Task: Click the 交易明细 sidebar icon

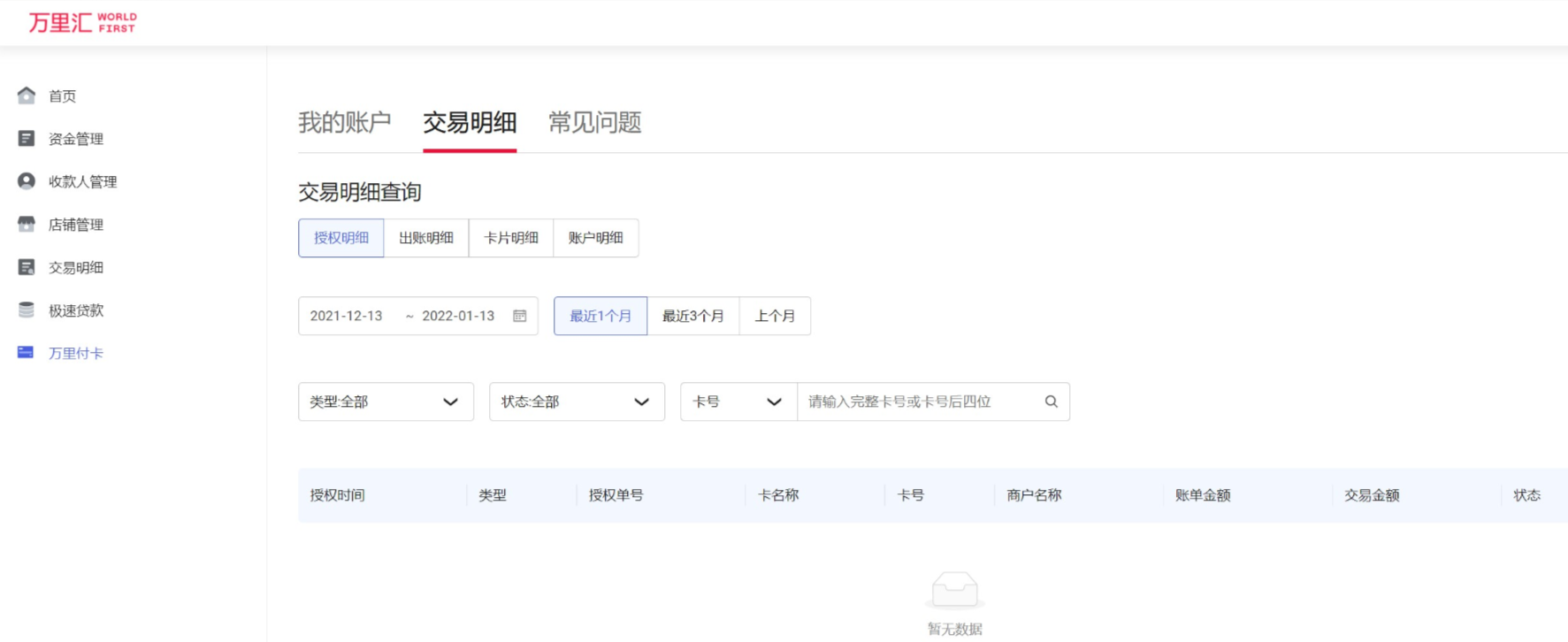Action: (27, 267)
